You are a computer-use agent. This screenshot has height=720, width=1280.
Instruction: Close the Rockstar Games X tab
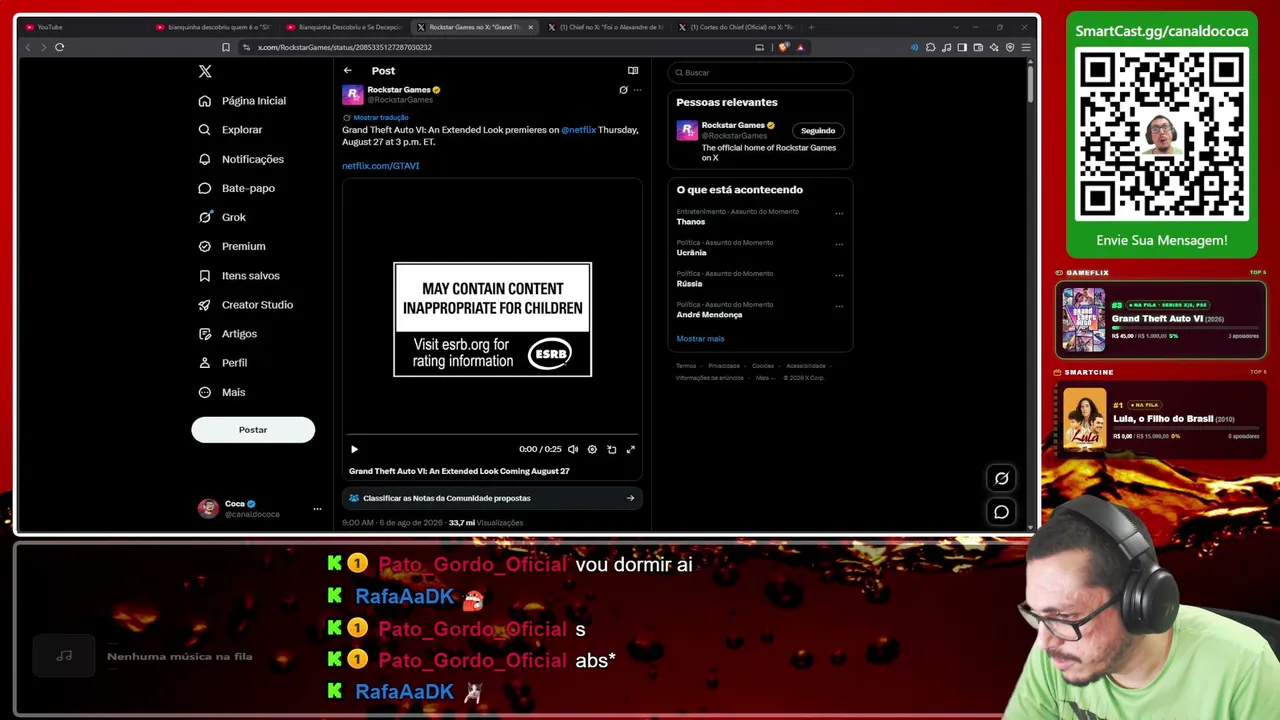(531, 27)
